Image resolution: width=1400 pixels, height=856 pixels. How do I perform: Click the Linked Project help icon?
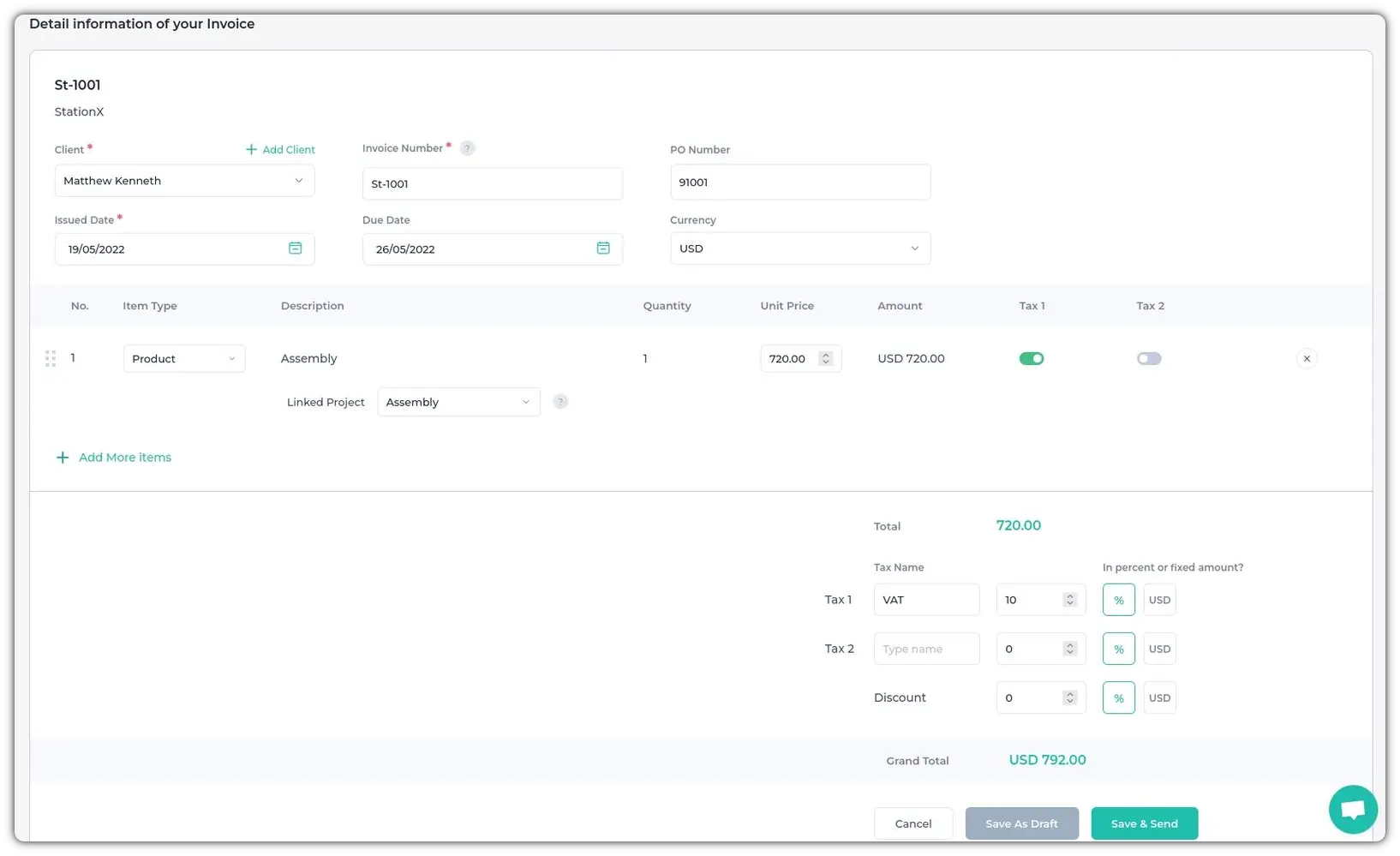click(560, 402)
